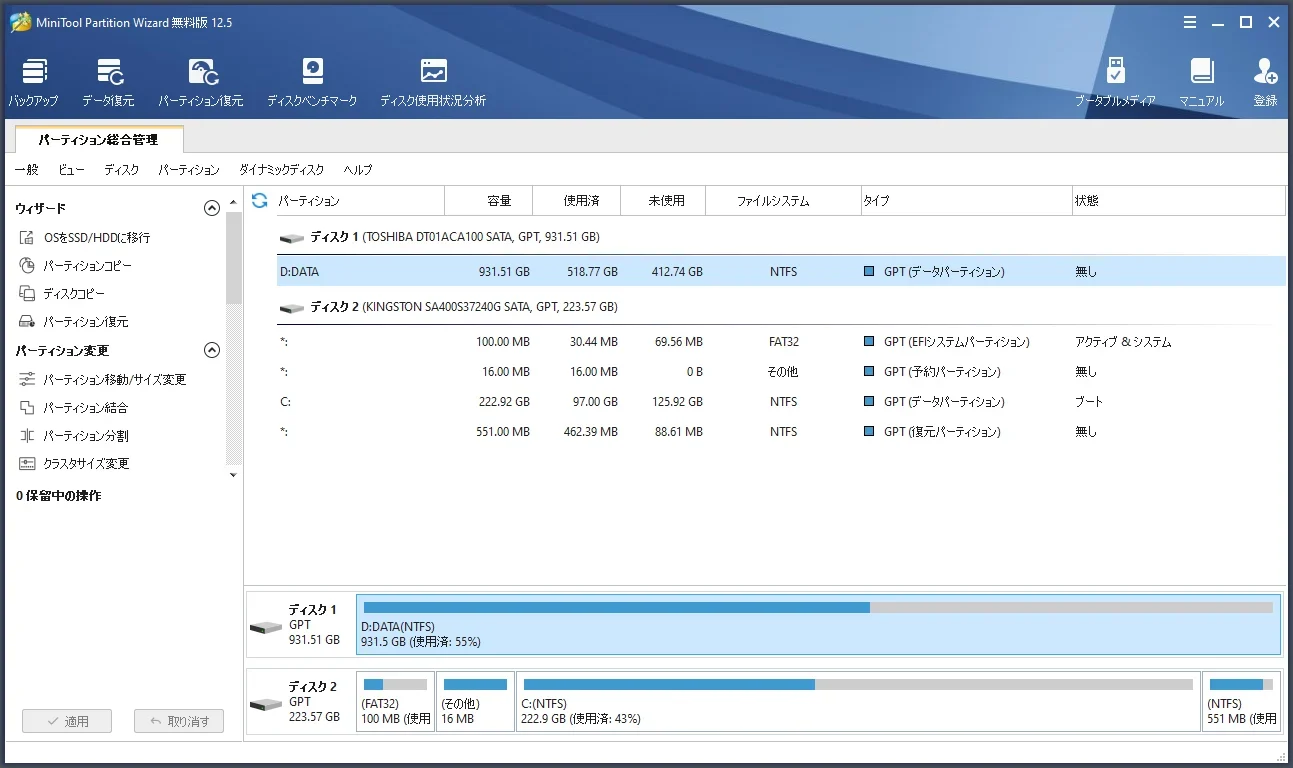Select the 16.00 MB reserved partition row
This screenshot has width=1293, height=768.
[781, 372]
